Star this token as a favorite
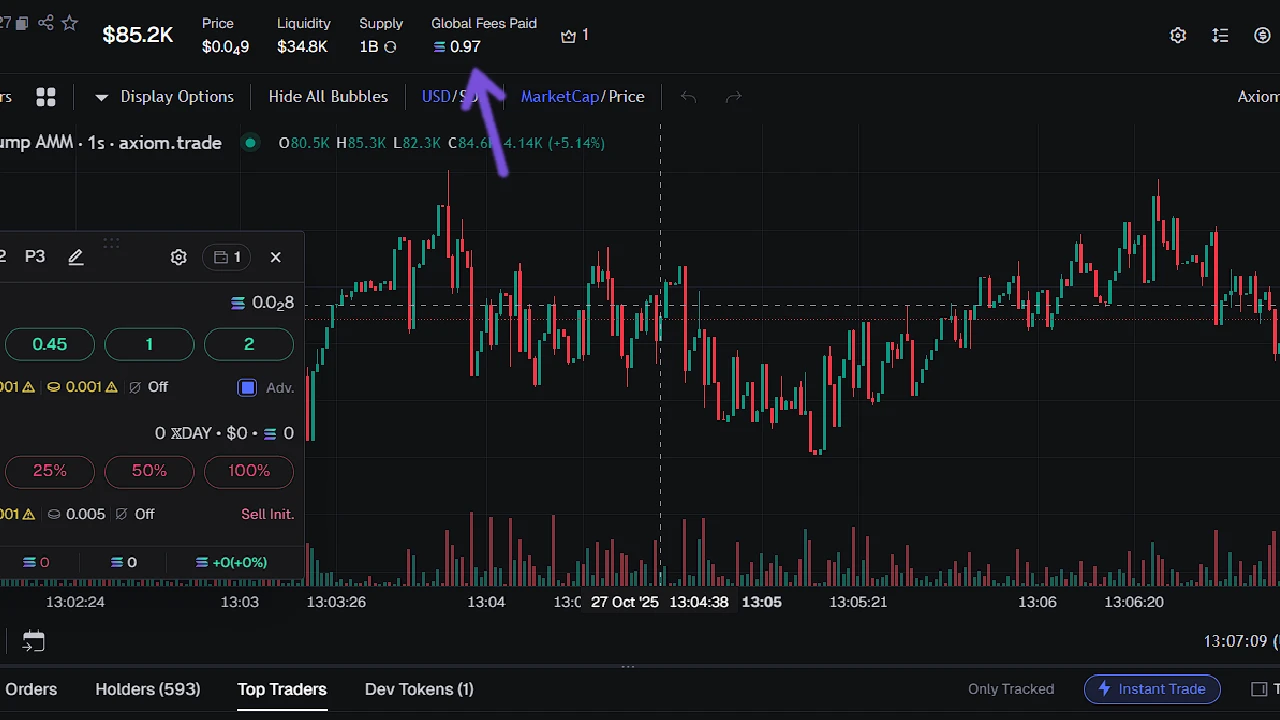 coord(69,23)
